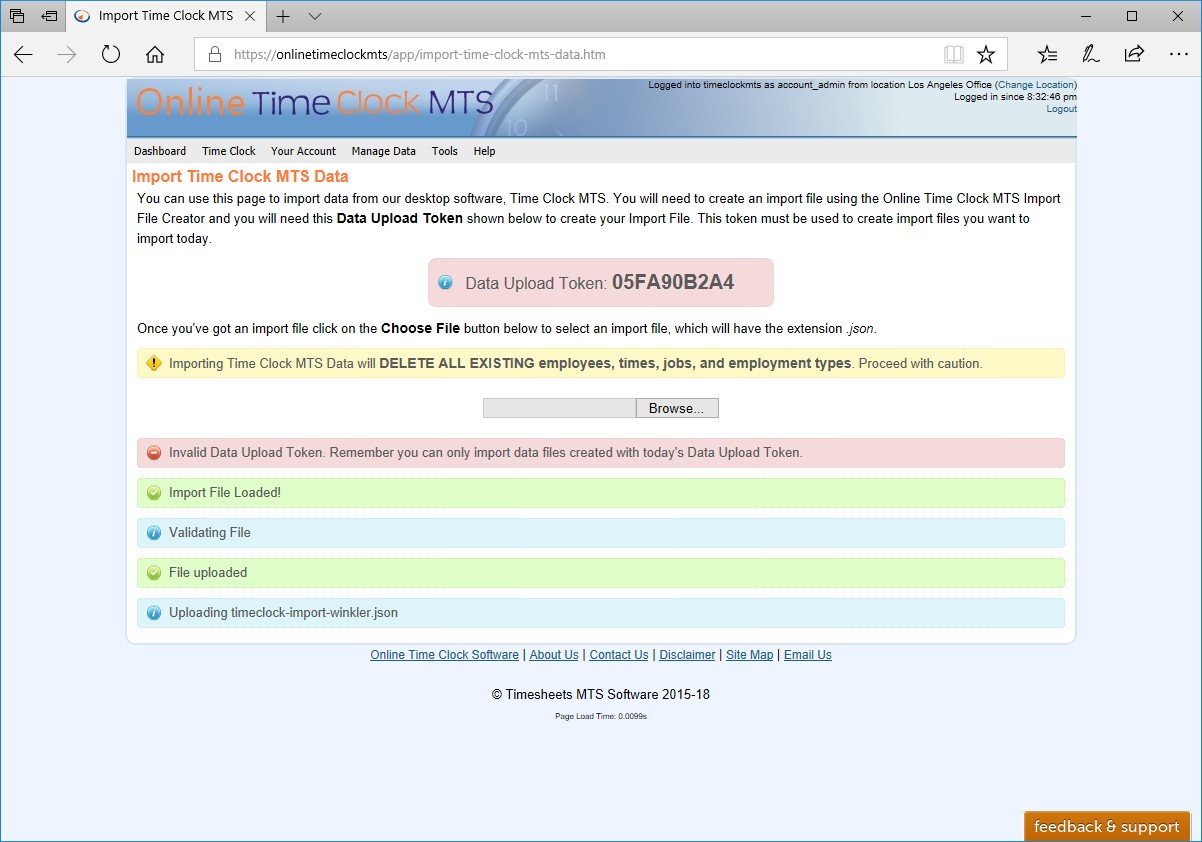Open the Online Time Clock Software link
Screen dimensions: 1202x842
tap(444, 655)
